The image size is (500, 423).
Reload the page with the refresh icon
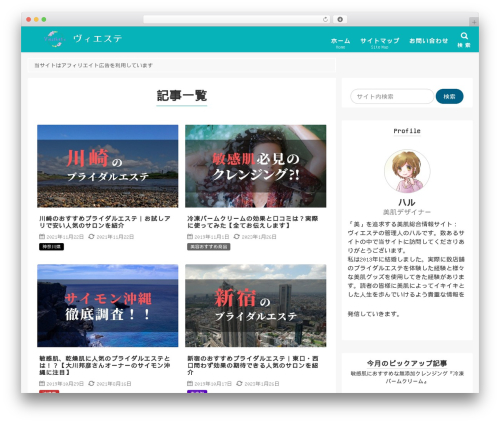pyautogui.click(x=325, y=19)
